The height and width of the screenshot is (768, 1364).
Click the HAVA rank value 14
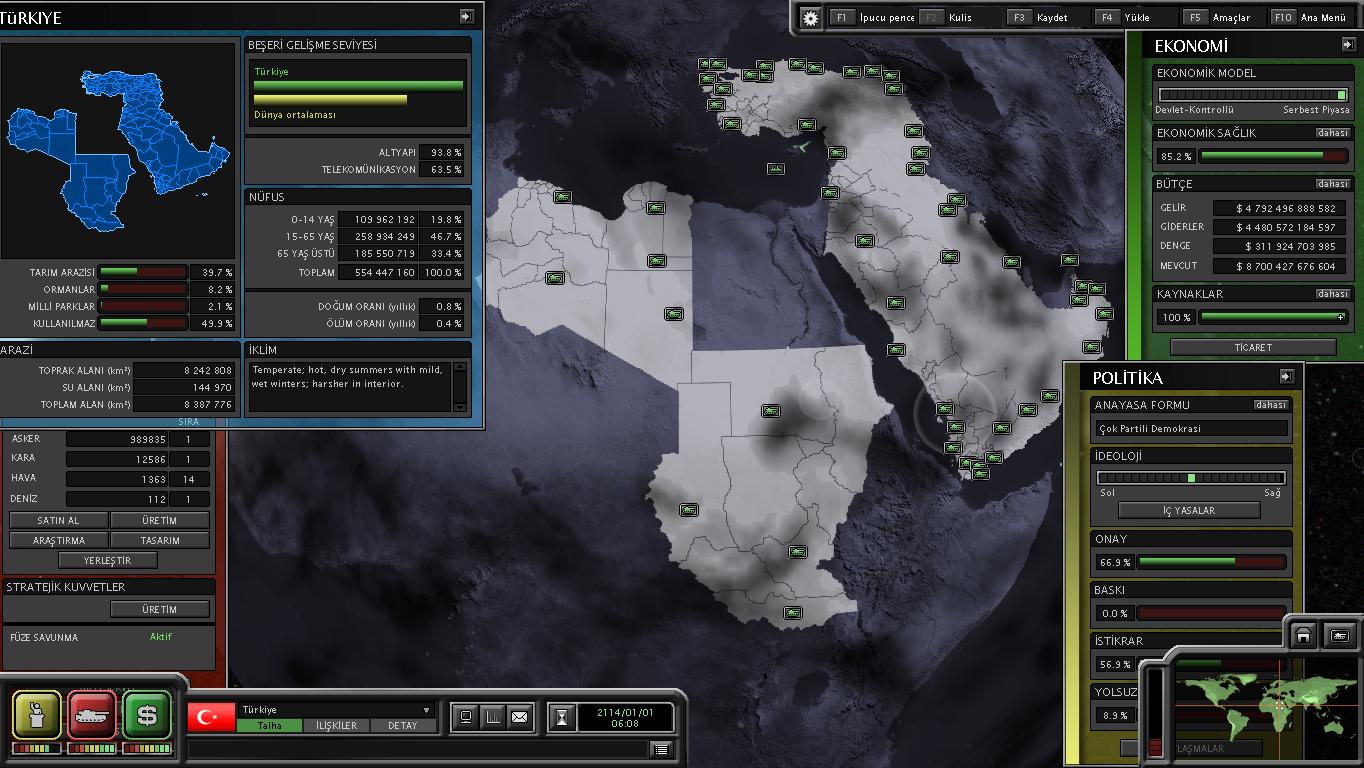click(x=190, y=479)
